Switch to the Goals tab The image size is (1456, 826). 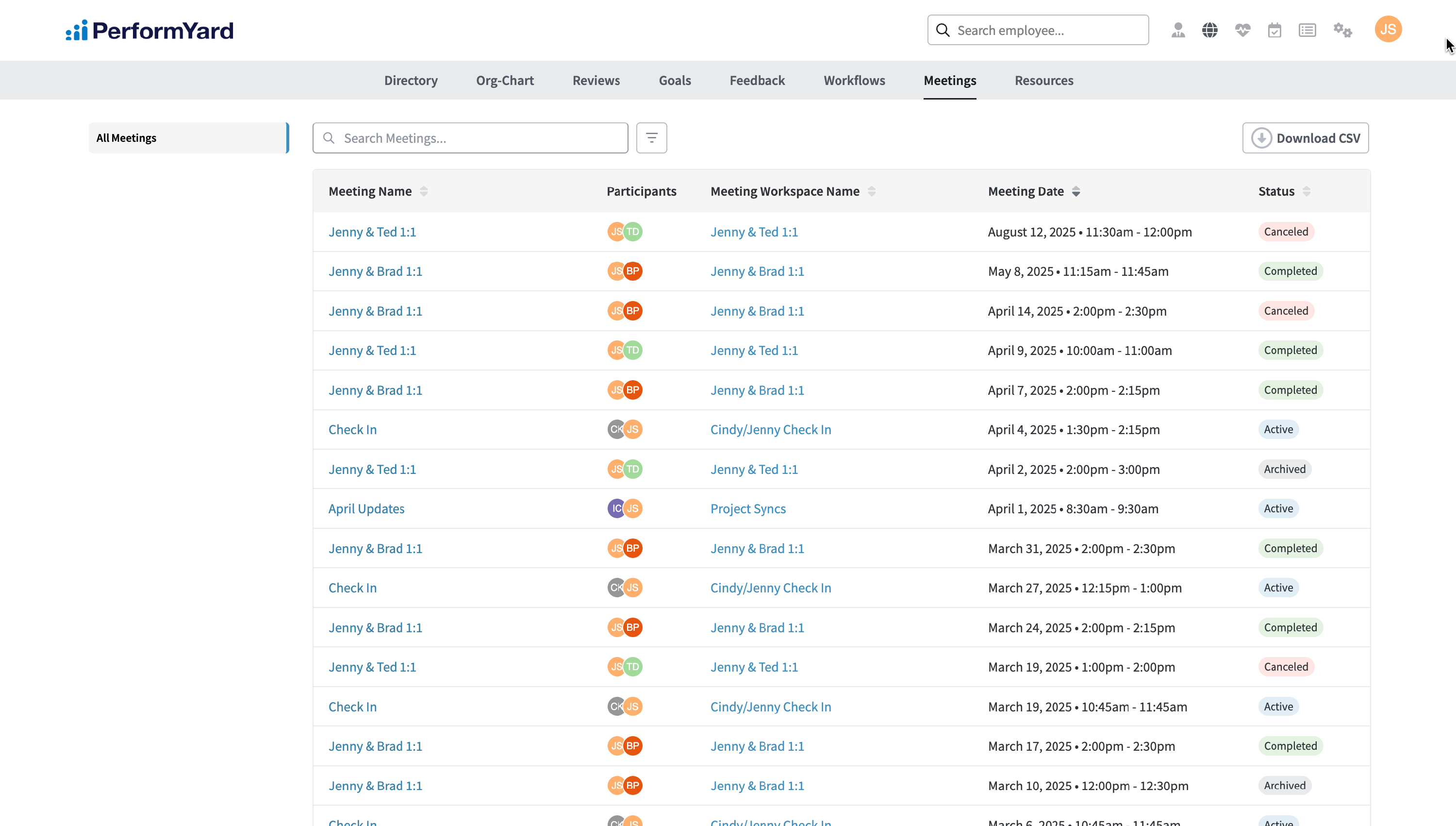(x=674, y=81)
